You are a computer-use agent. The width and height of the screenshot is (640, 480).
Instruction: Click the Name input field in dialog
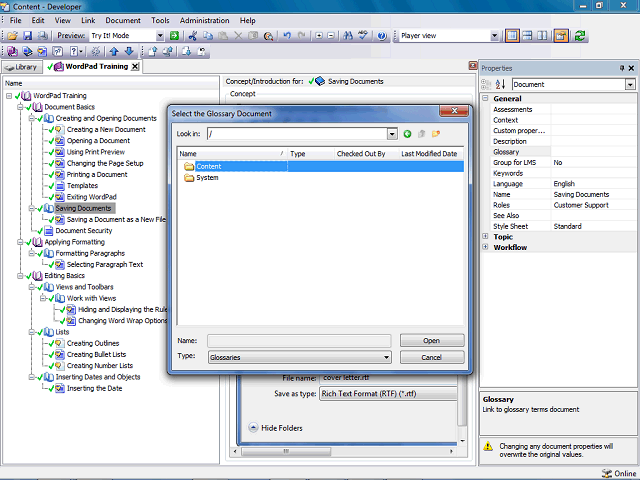[x=299, y=340]
